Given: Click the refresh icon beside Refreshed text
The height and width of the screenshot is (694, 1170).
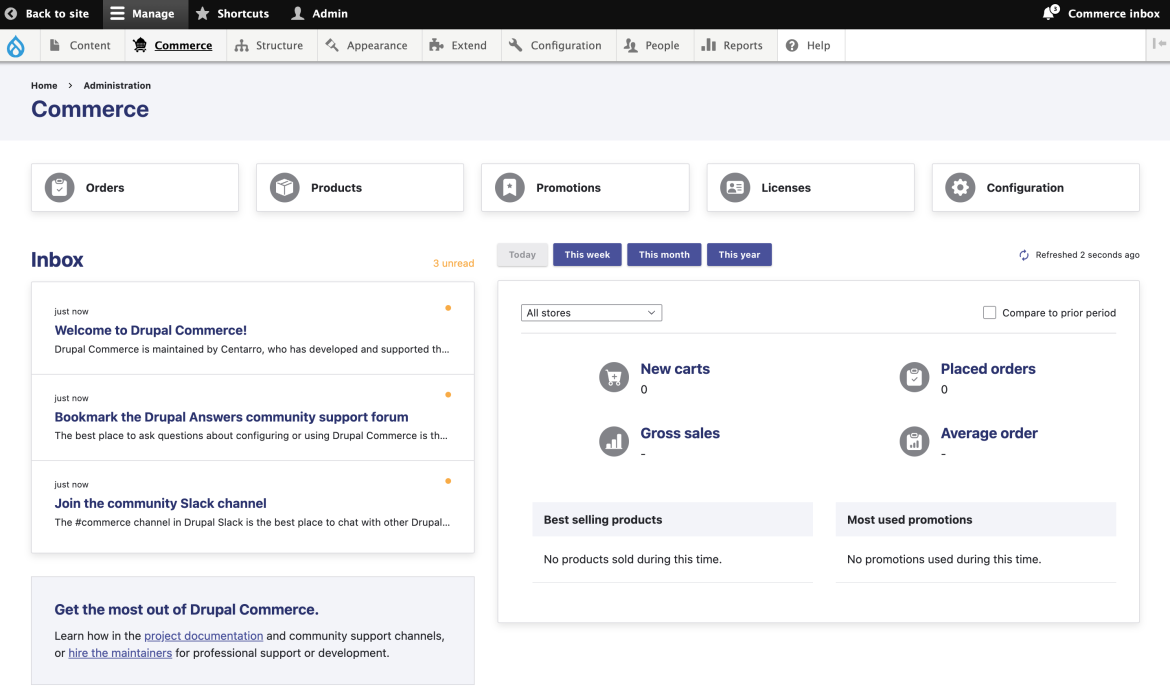Looking at the screenshot, I should [1024, 255].
